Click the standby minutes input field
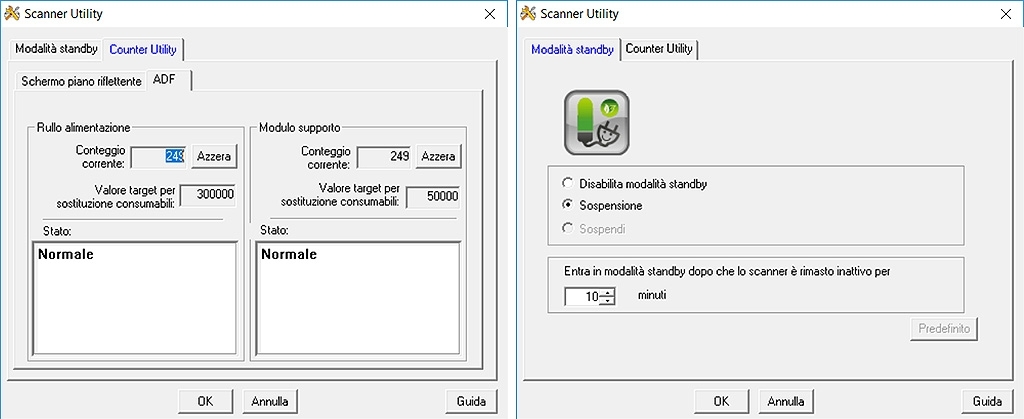The height and width of the screenshot is (419, 1024). click(x=582, y=297)
